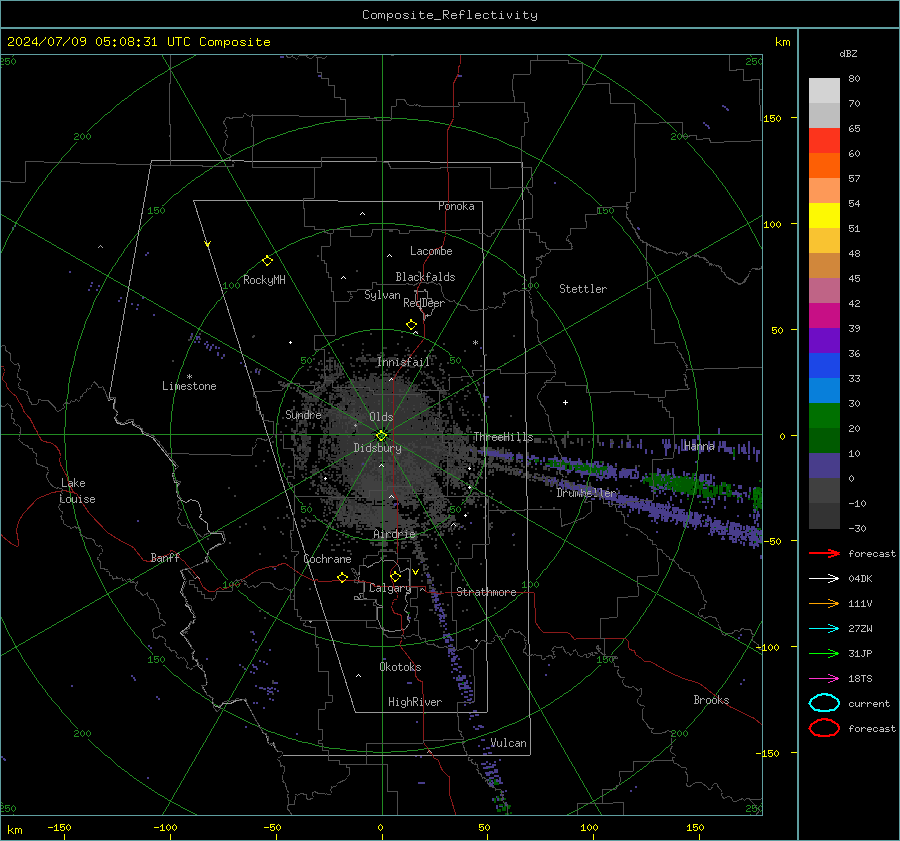Click the green 31JP arrow icon
The width and height of the screenshot is (900, 841).
pos(824,653)
